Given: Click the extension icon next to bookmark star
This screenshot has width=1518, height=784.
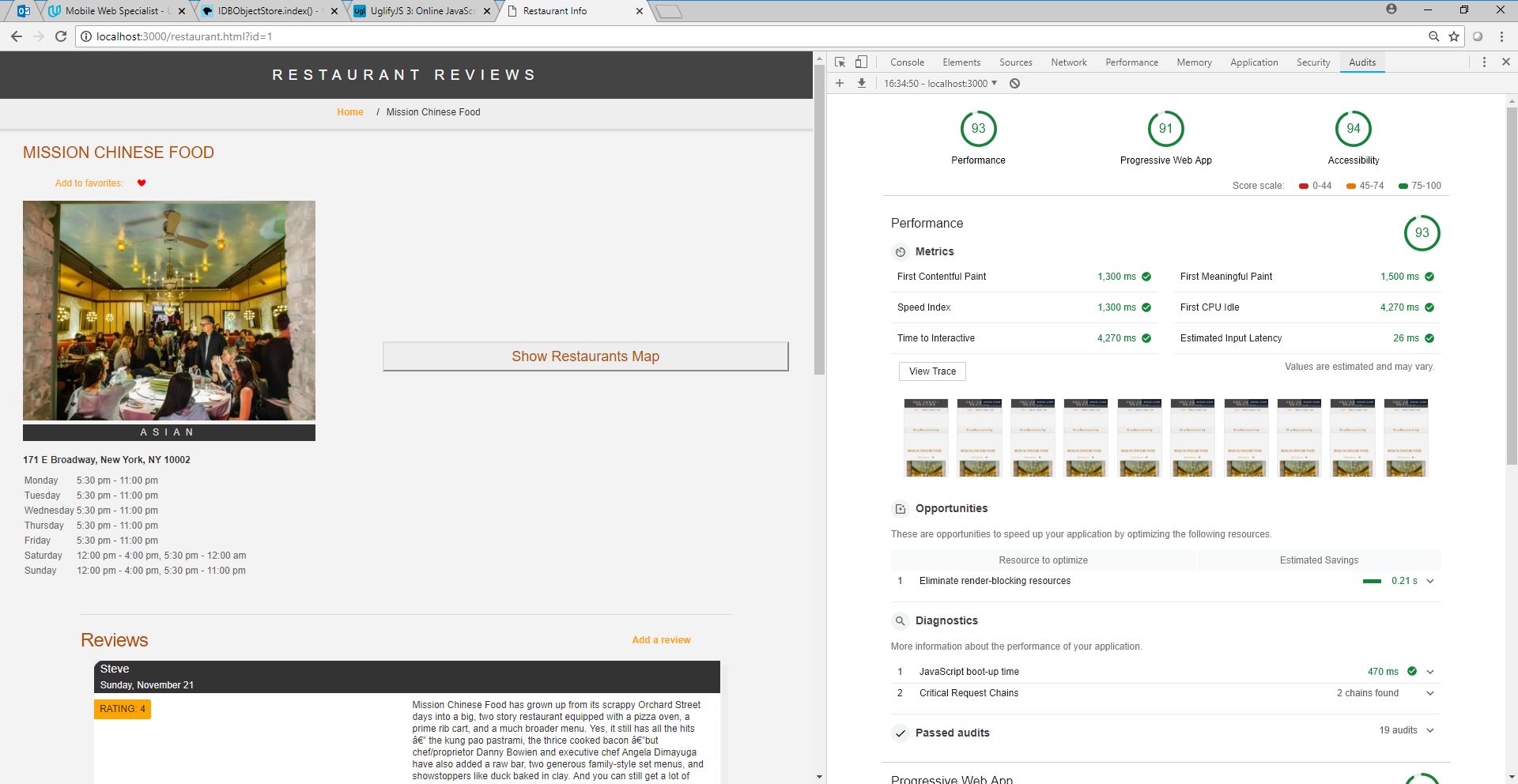Looking at the screenshot, I should pos(1478,36).
